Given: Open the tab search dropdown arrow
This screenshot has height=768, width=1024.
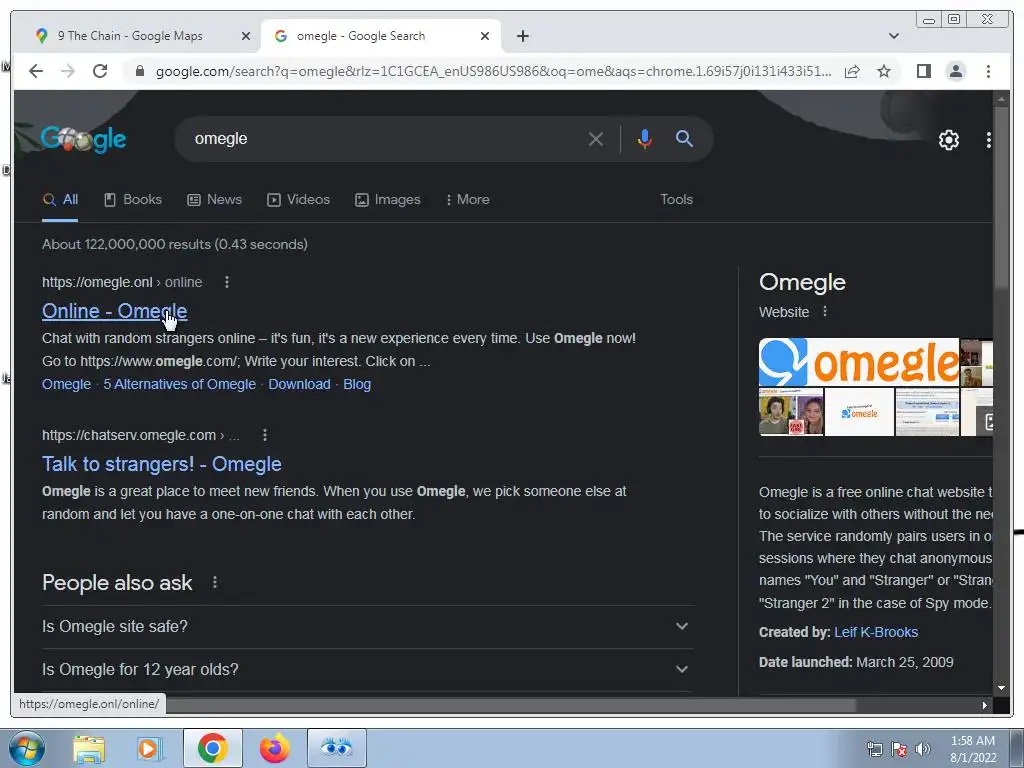Looking at the screenshot, I should pos(893,36).
